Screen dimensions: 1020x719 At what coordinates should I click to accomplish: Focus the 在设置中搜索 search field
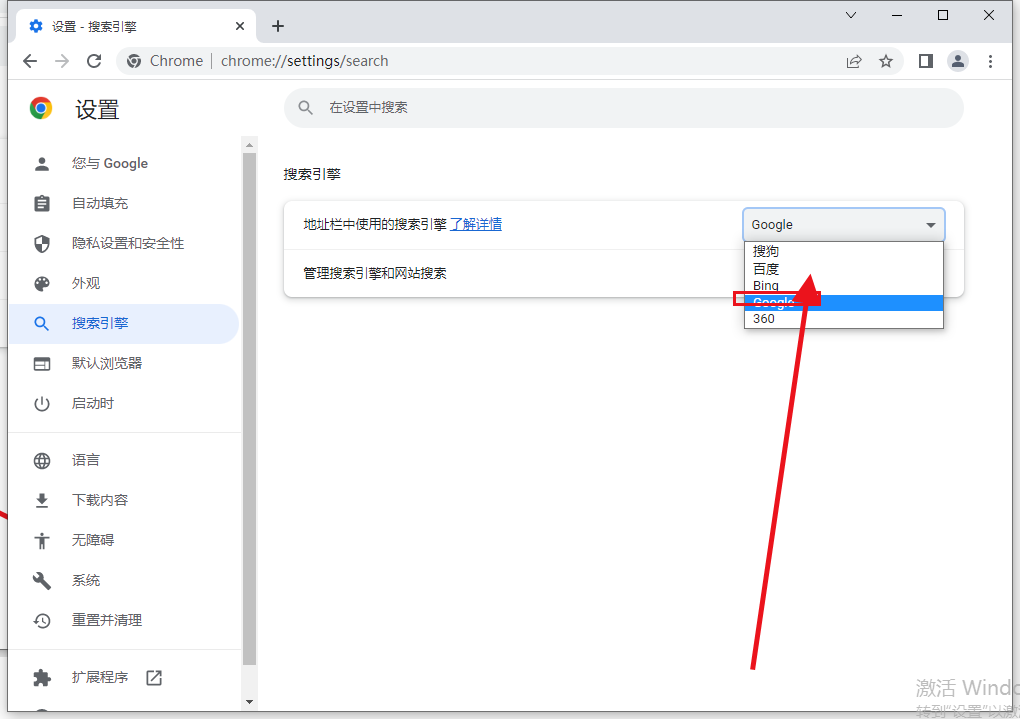click(x=623, y=107)
